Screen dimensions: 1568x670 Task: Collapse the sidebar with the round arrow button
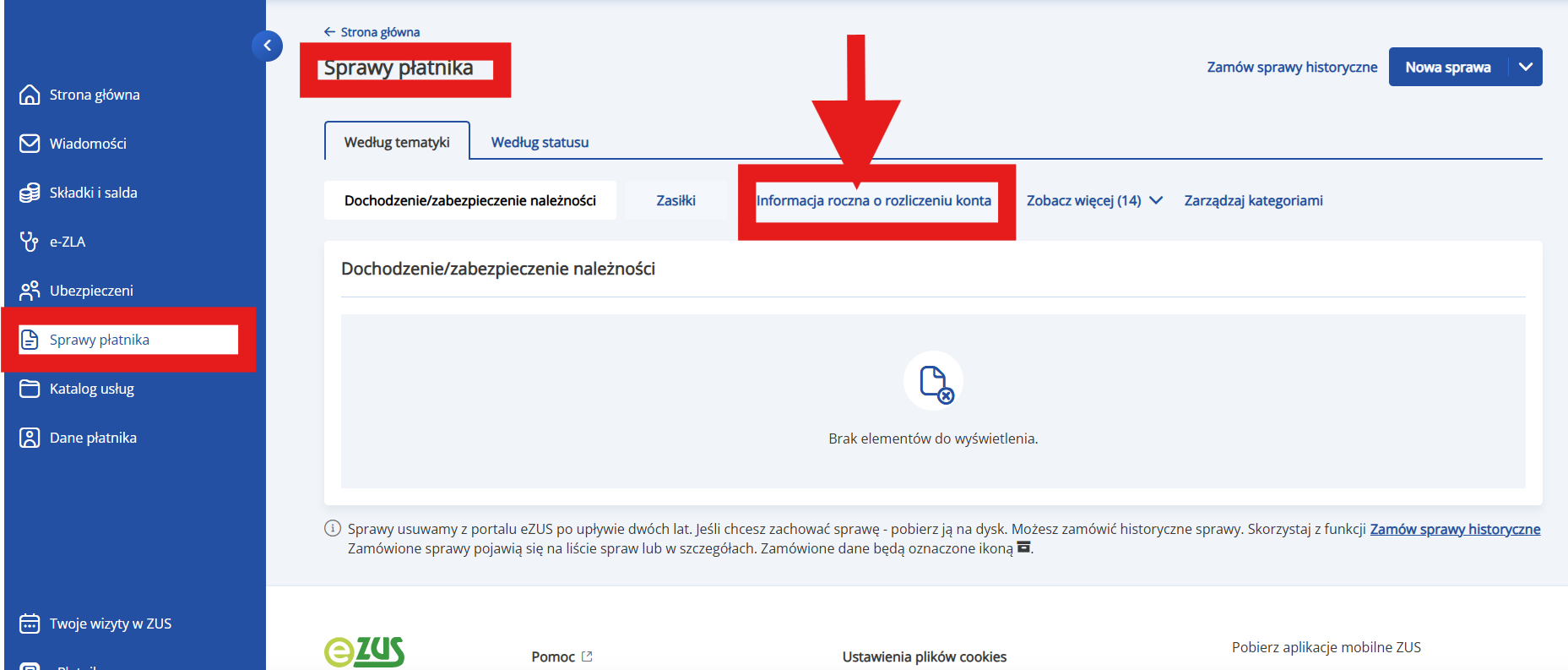point(267,46)
